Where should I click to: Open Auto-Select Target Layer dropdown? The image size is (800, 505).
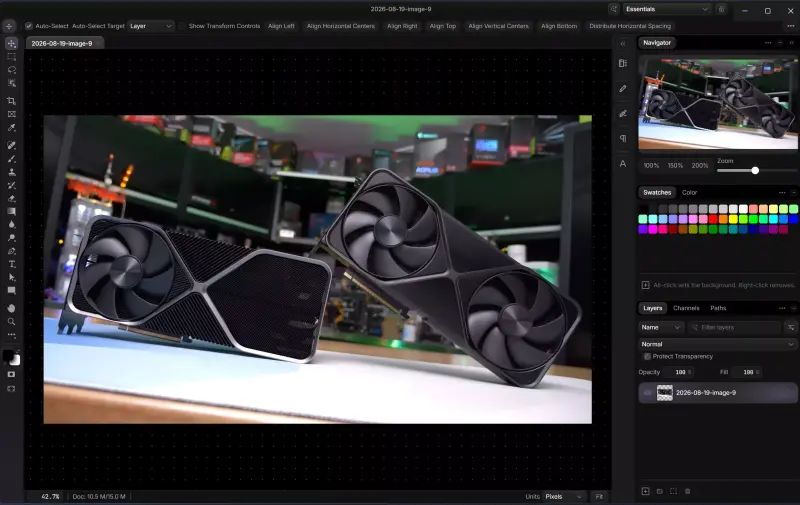point(151,26)
